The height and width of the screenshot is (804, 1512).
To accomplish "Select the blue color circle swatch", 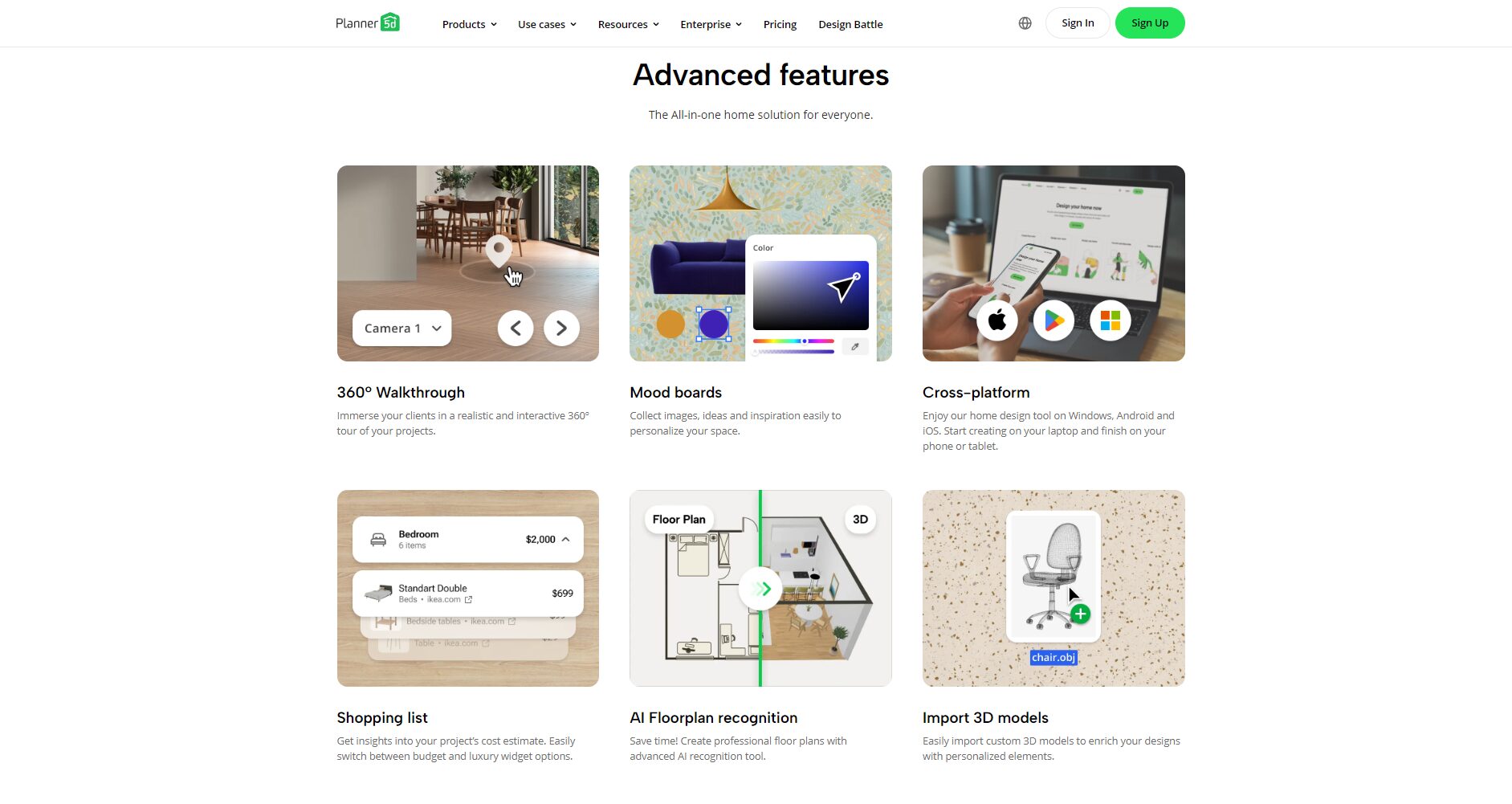I will click(714, 324).
